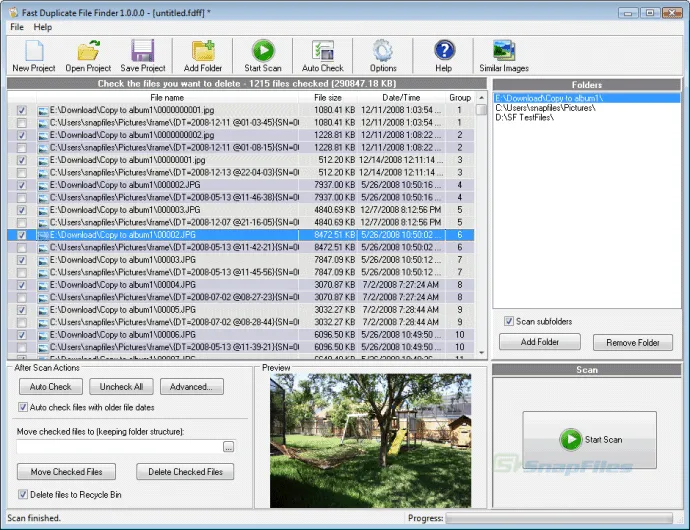This screenshot has height=530, width=690.
Task: Toggle checkbox for the selected 00002.JPG row
Action: 21,235
